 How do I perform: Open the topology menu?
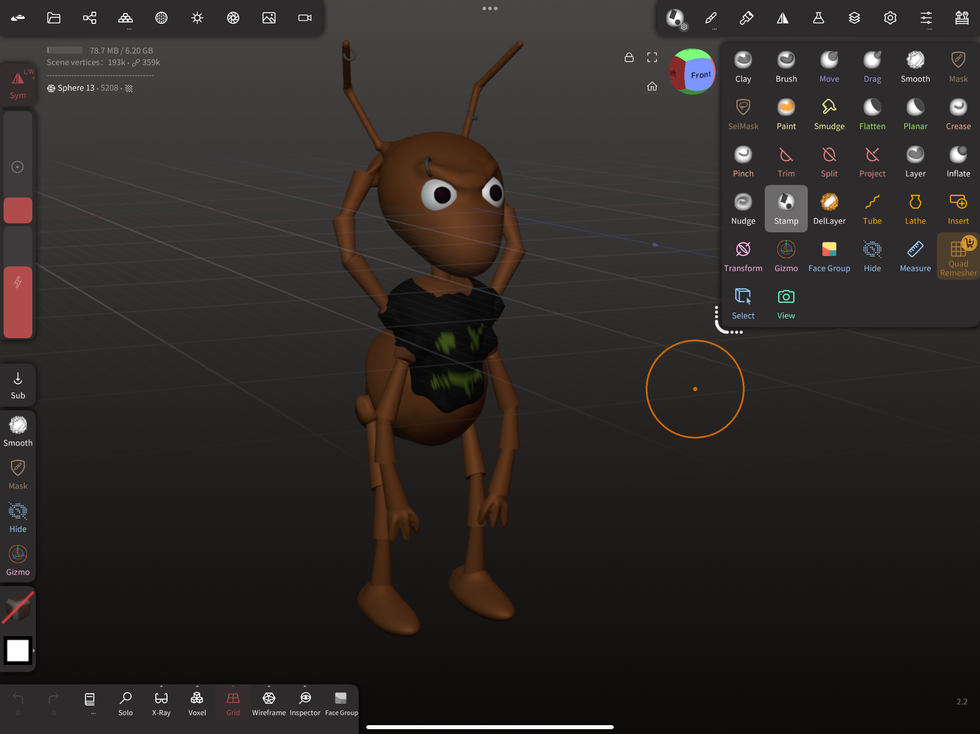coord(126,18)
